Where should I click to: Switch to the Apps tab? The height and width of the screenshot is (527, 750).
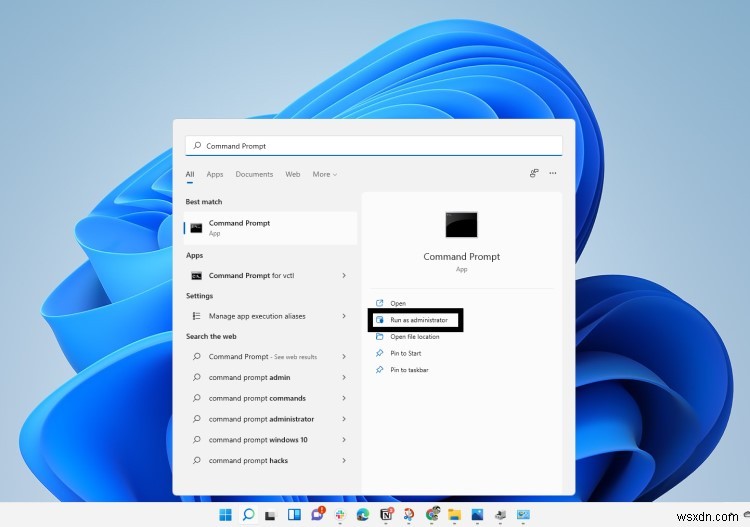tap(215, 174)
